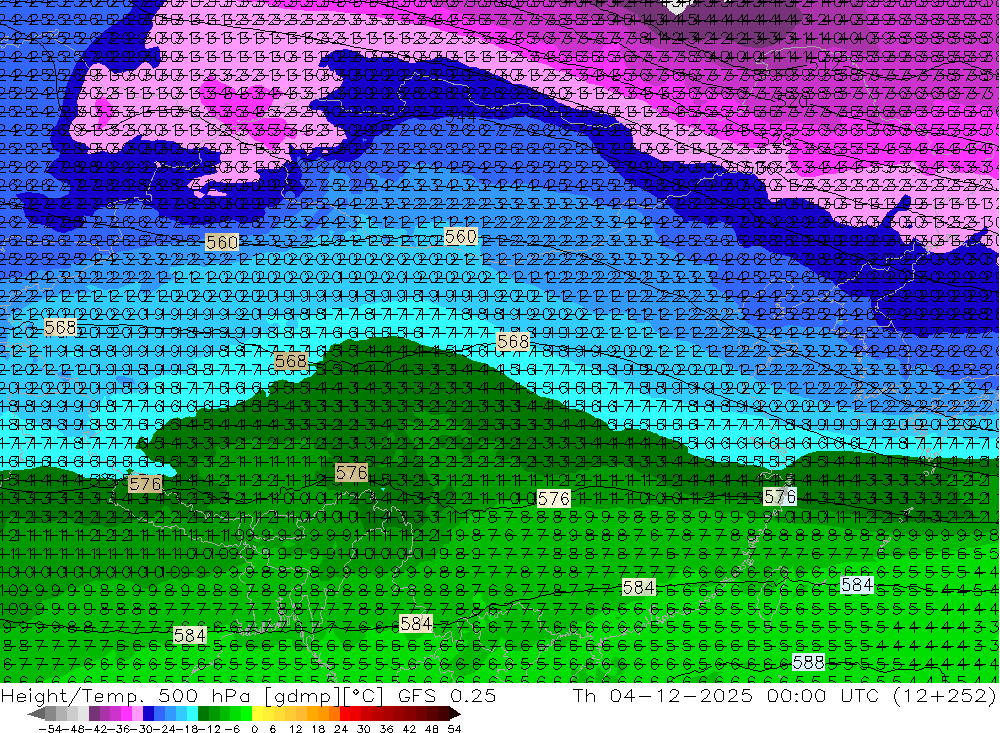Click the 544 contour label

(460, 116)
